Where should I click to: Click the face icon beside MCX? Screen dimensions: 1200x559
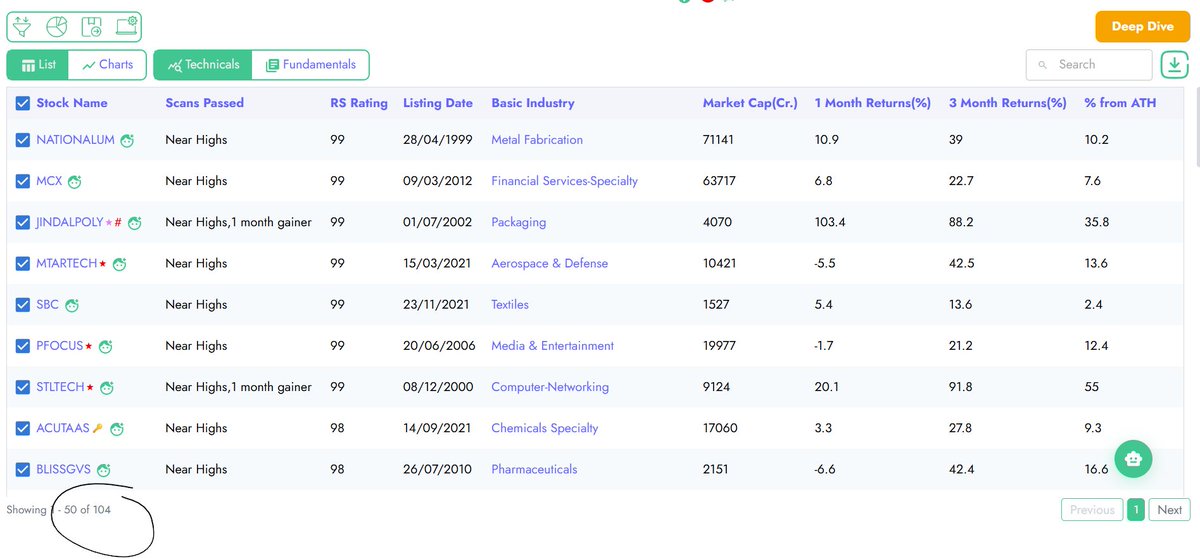tap(74, 182)
